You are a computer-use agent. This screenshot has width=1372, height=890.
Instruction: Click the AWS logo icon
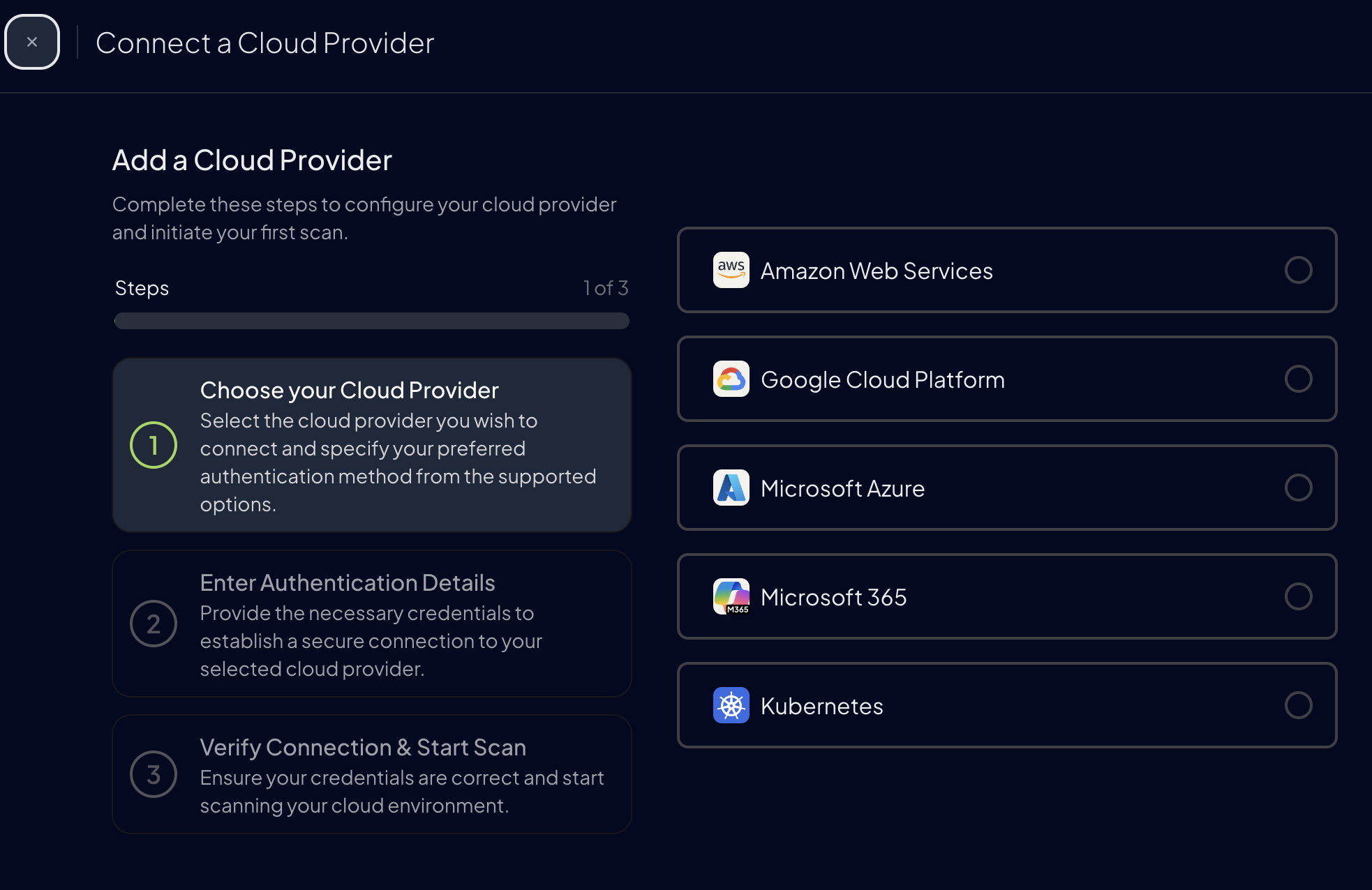[x=730, y=270]
